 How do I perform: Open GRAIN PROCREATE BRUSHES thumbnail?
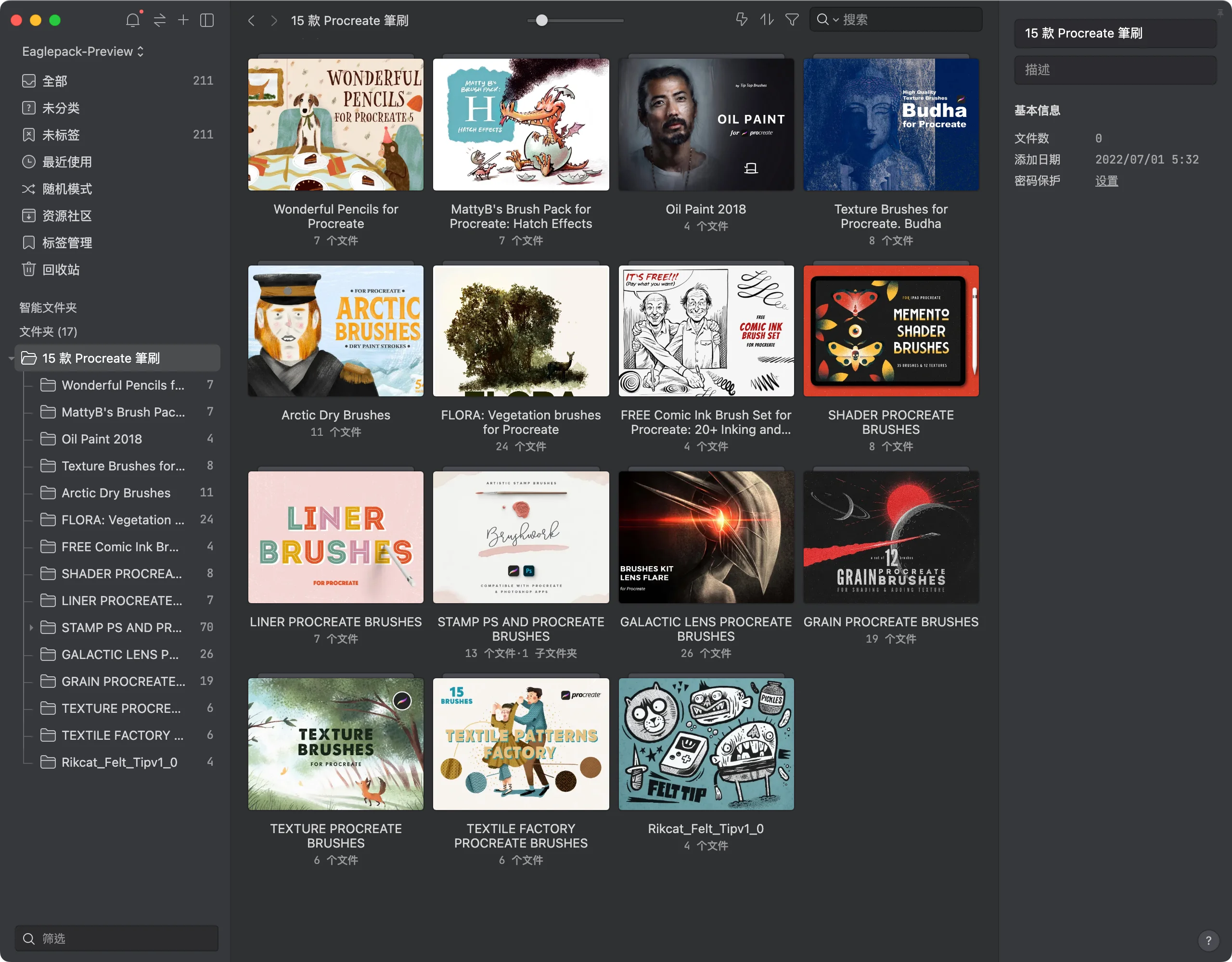pyautogui.click(x=891, y=537)
